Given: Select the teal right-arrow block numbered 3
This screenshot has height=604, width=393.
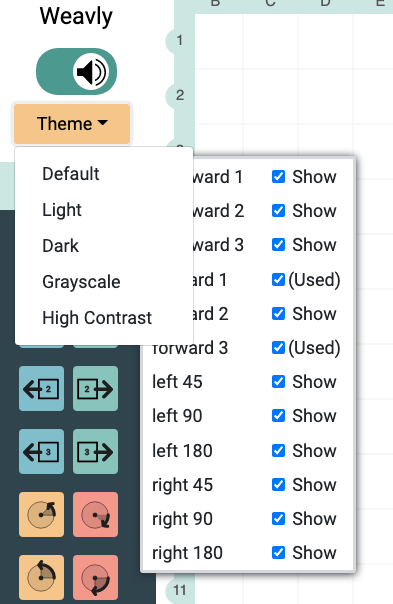Looking at the screenshot, I should point(95,451).
